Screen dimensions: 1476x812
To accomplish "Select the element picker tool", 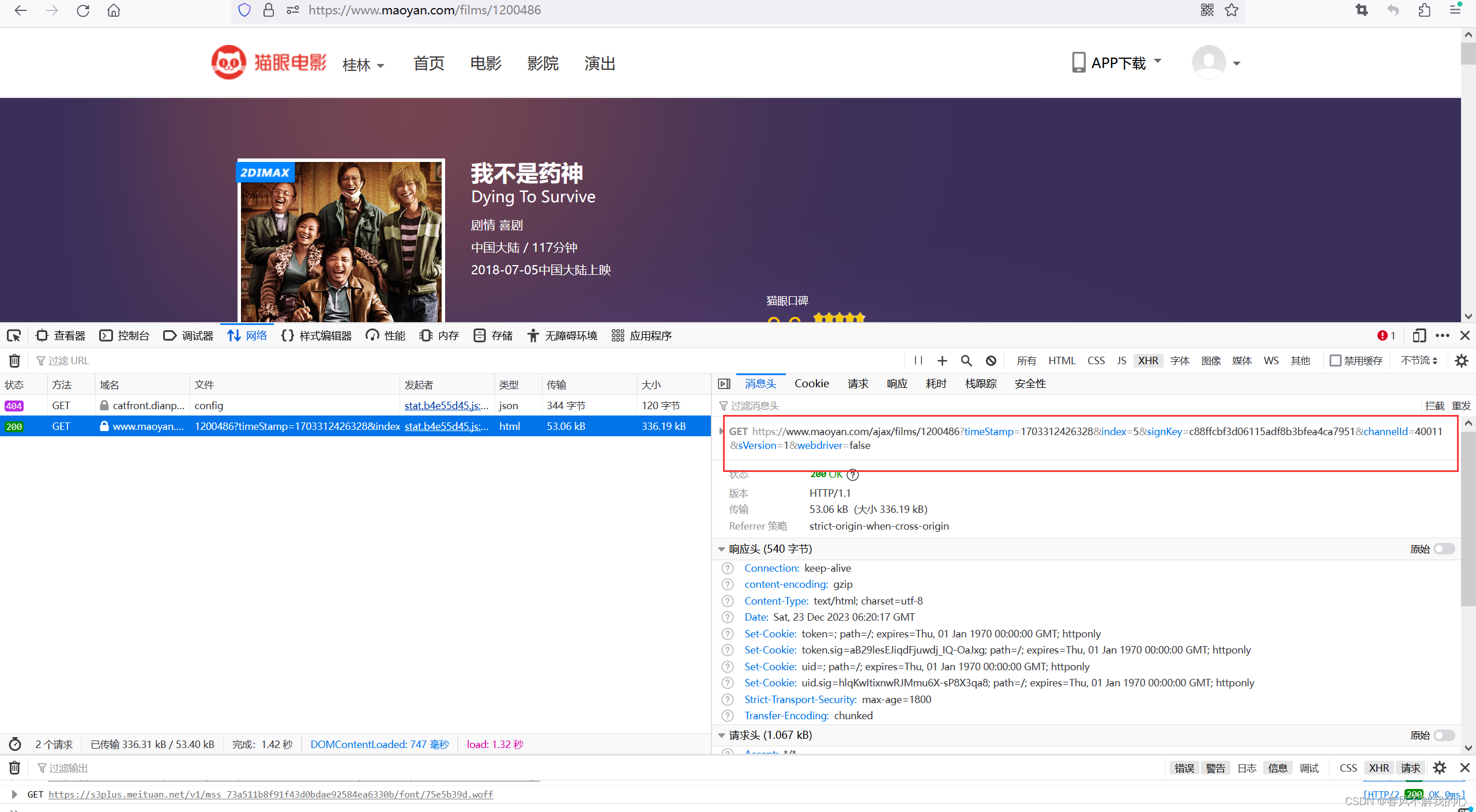I will click(14, 335).
